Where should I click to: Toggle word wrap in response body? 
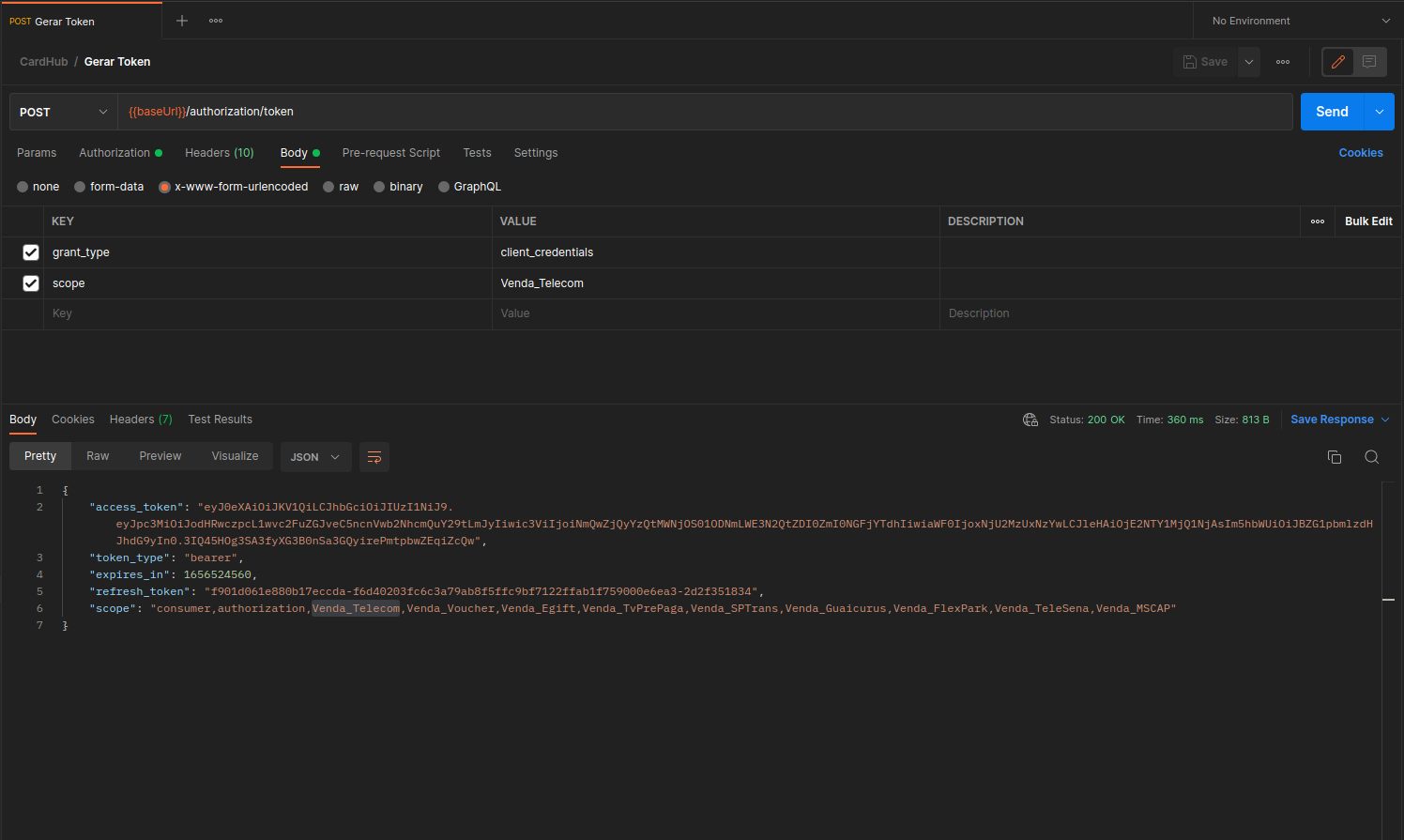(x=374, y=457)
